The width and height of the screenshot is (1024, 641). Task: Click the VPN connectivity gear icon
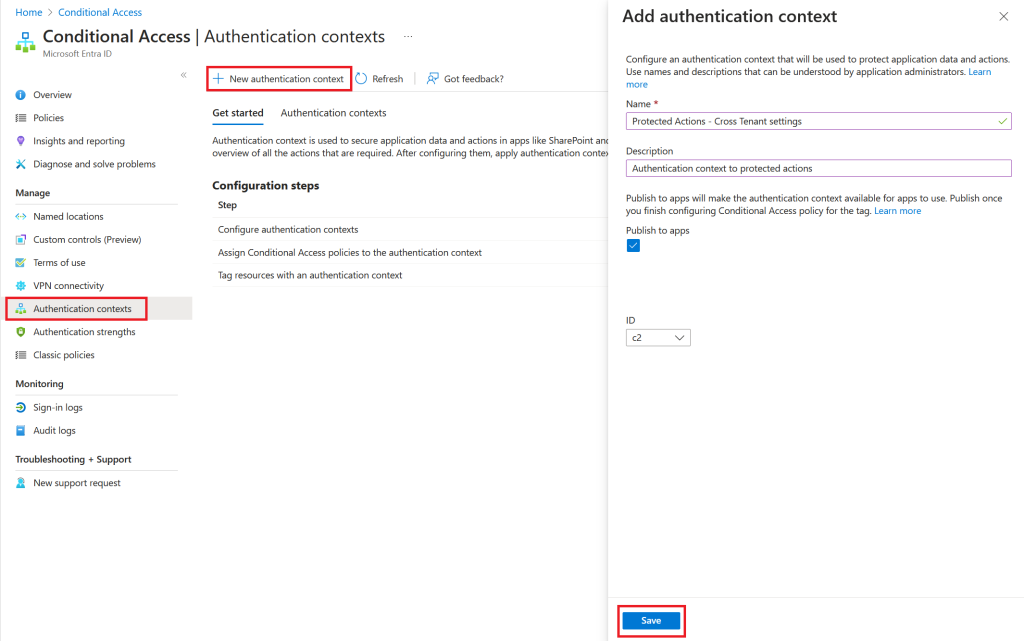point(21,286)
